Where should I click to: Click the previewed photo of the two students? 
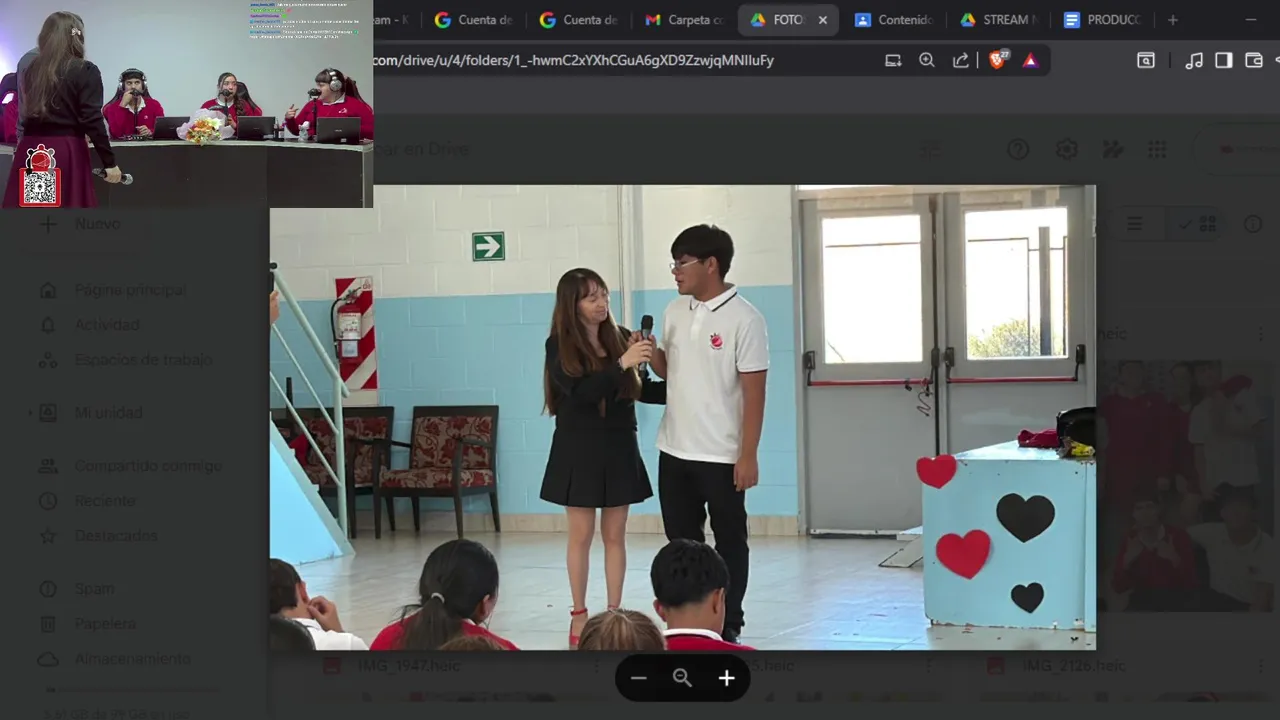pos(682,417)
